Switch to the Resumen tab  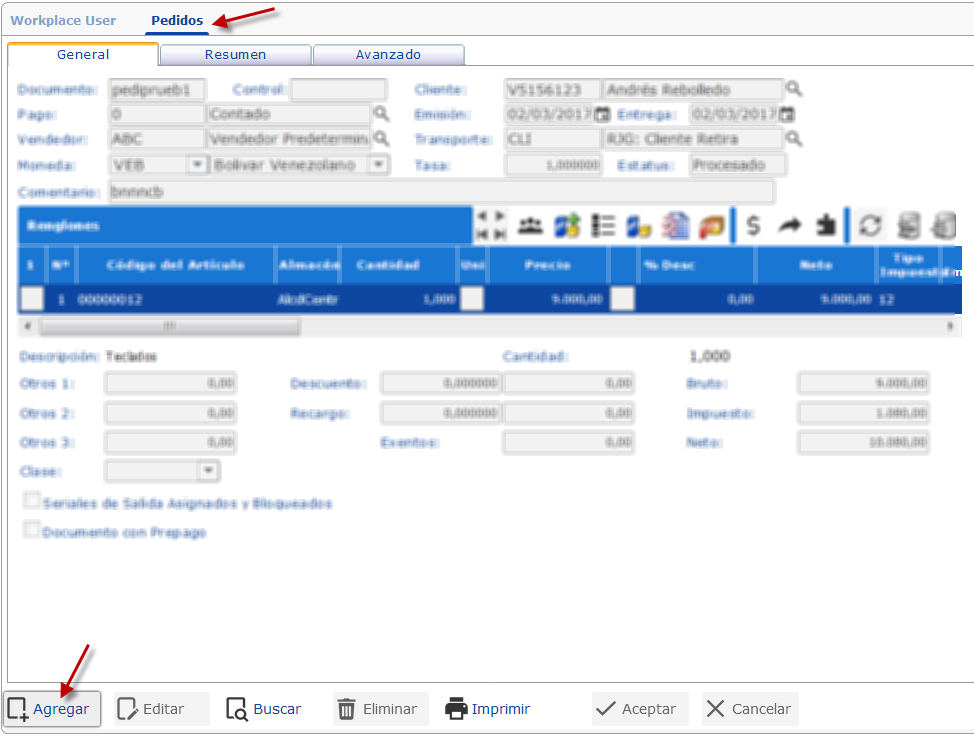tap(235, 54)
